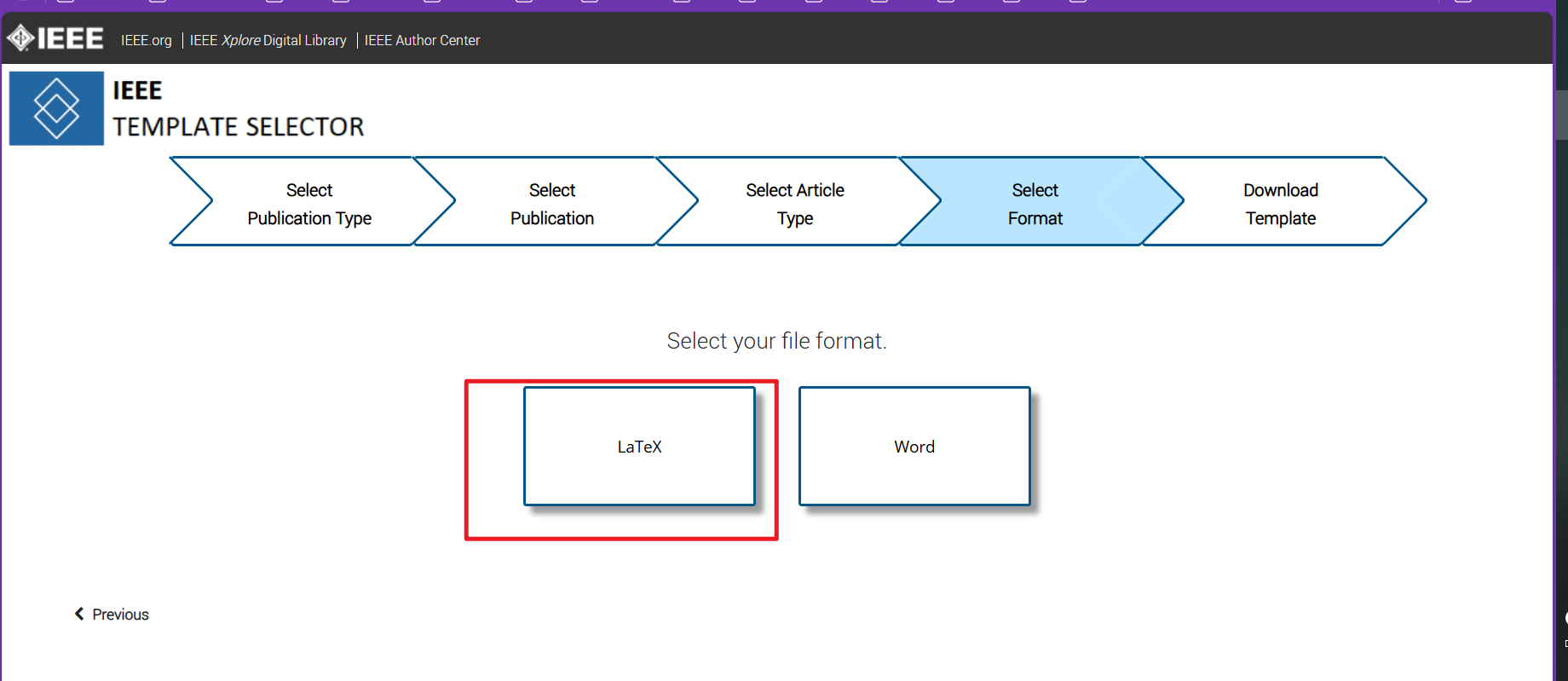The image size is (1568, 681).
Task: Open IEEE Xplore Digital Library link
Action: coord(268,40)
